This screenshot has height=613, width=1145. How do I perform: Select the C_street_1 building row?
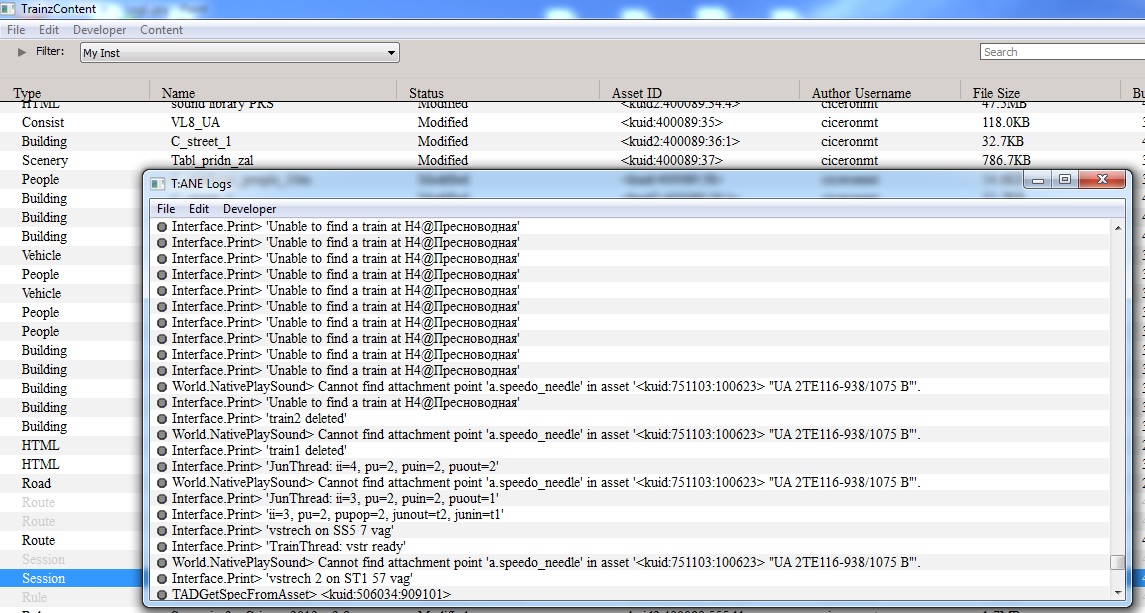click(x=572, y=141)
